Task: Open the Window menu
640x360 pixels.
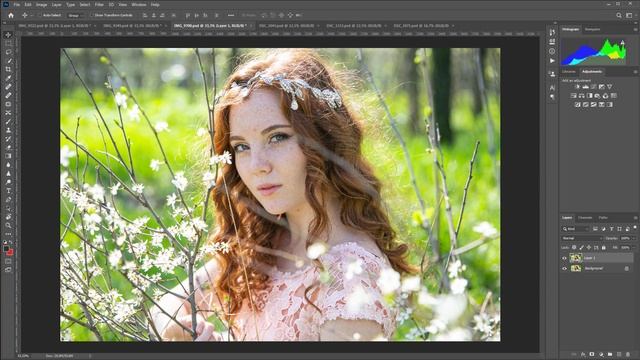Action: [139, 4]
